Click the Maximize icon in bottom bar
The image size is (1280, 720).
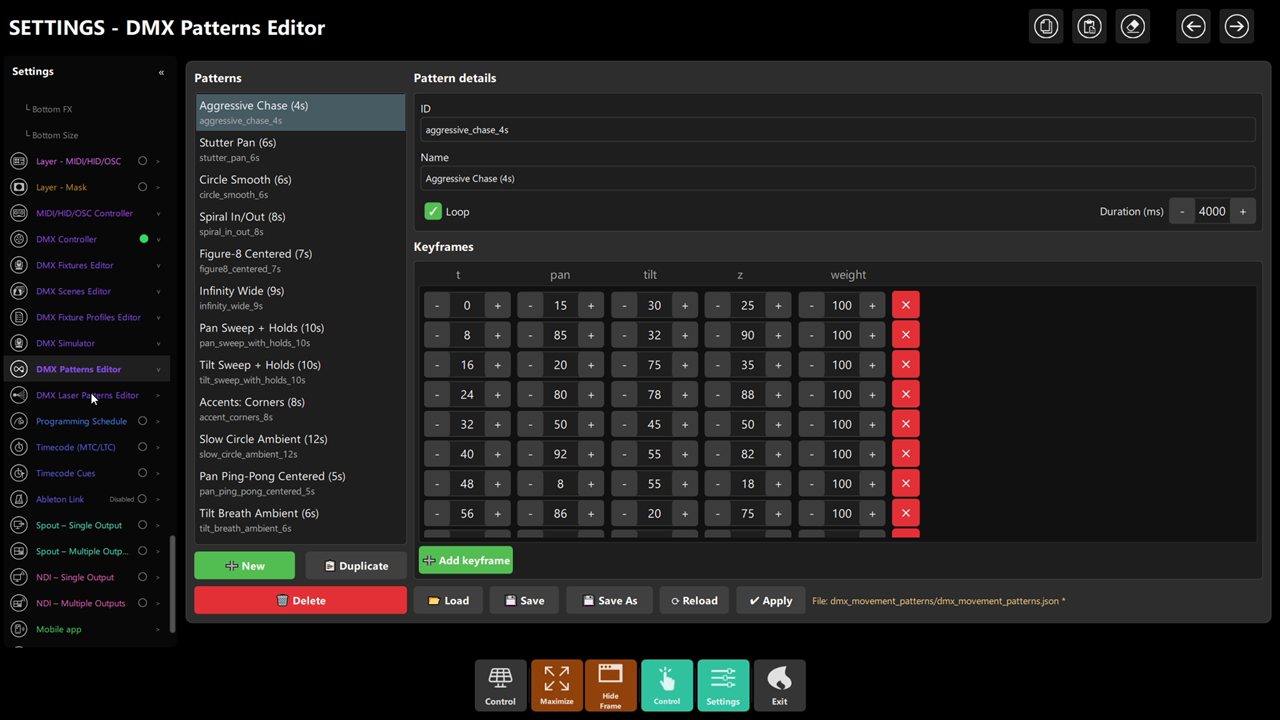557,685
